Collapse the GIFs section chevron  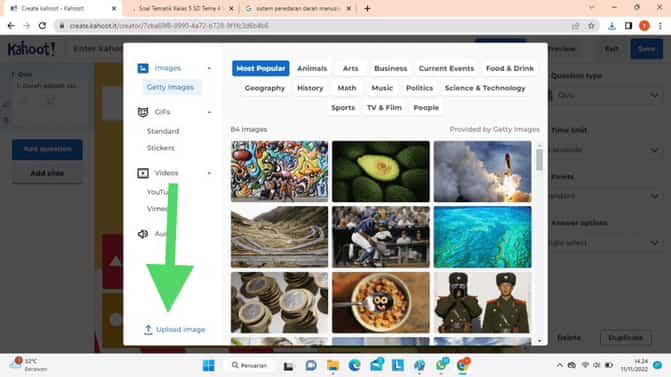[x=209, y=112]
